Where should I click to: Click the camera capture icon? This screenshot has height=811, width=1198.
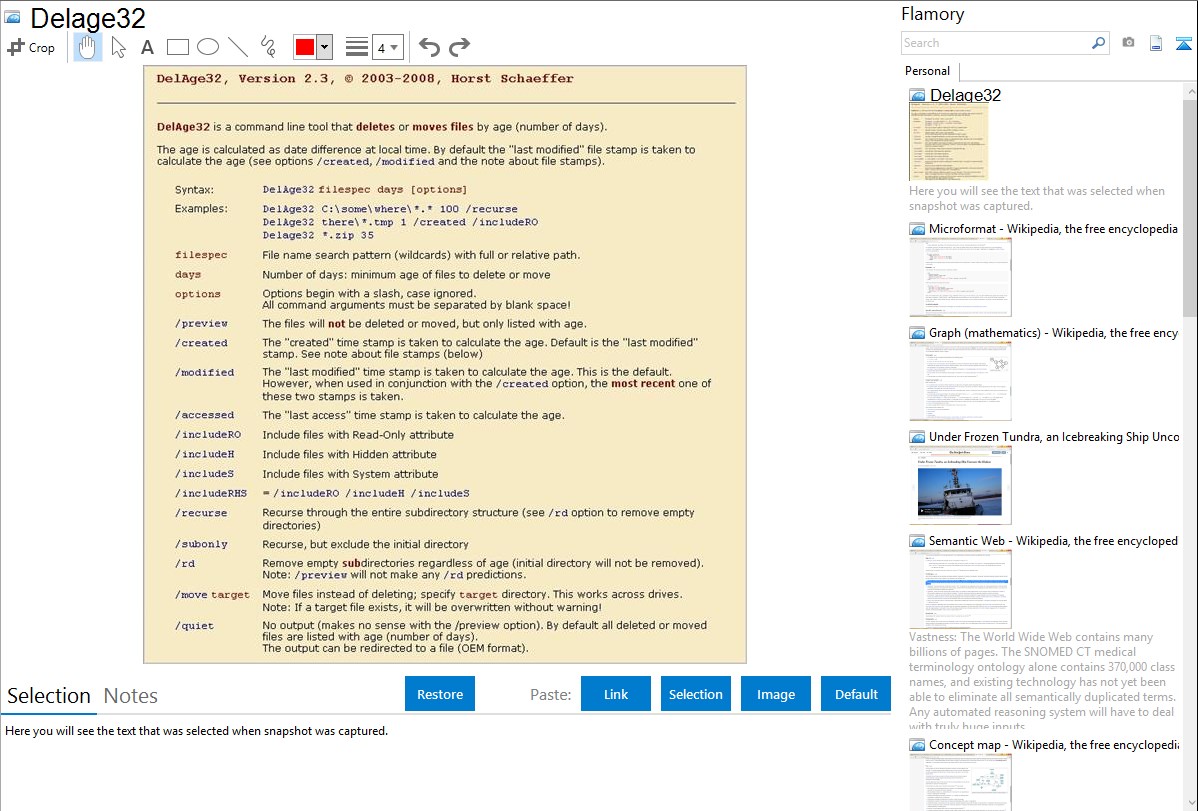click(1128, 43)
